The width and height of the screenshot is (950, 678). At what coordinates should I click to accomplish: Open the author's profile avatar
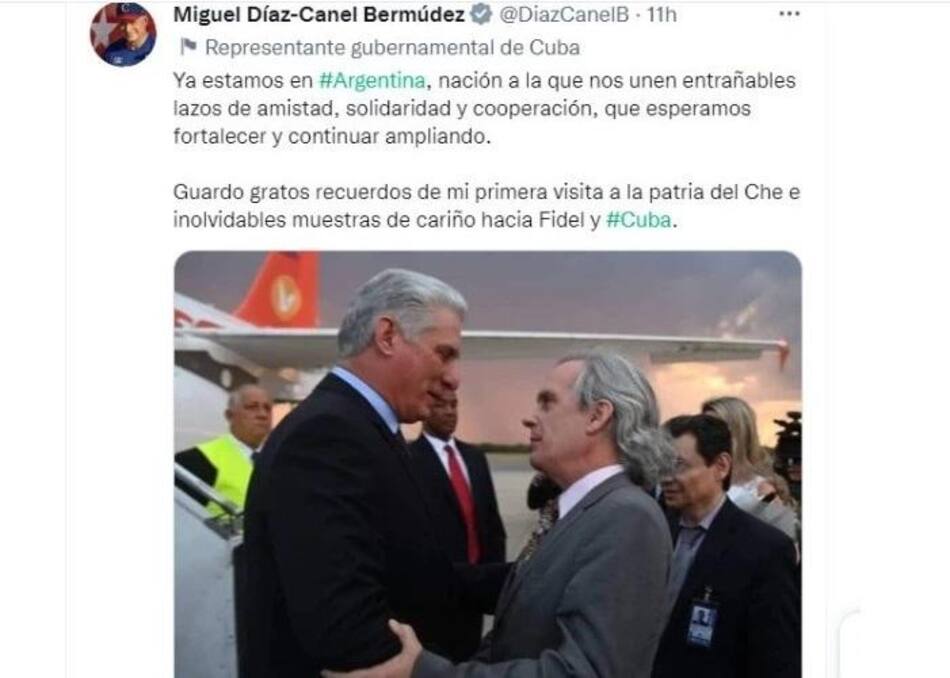point(123,33)
